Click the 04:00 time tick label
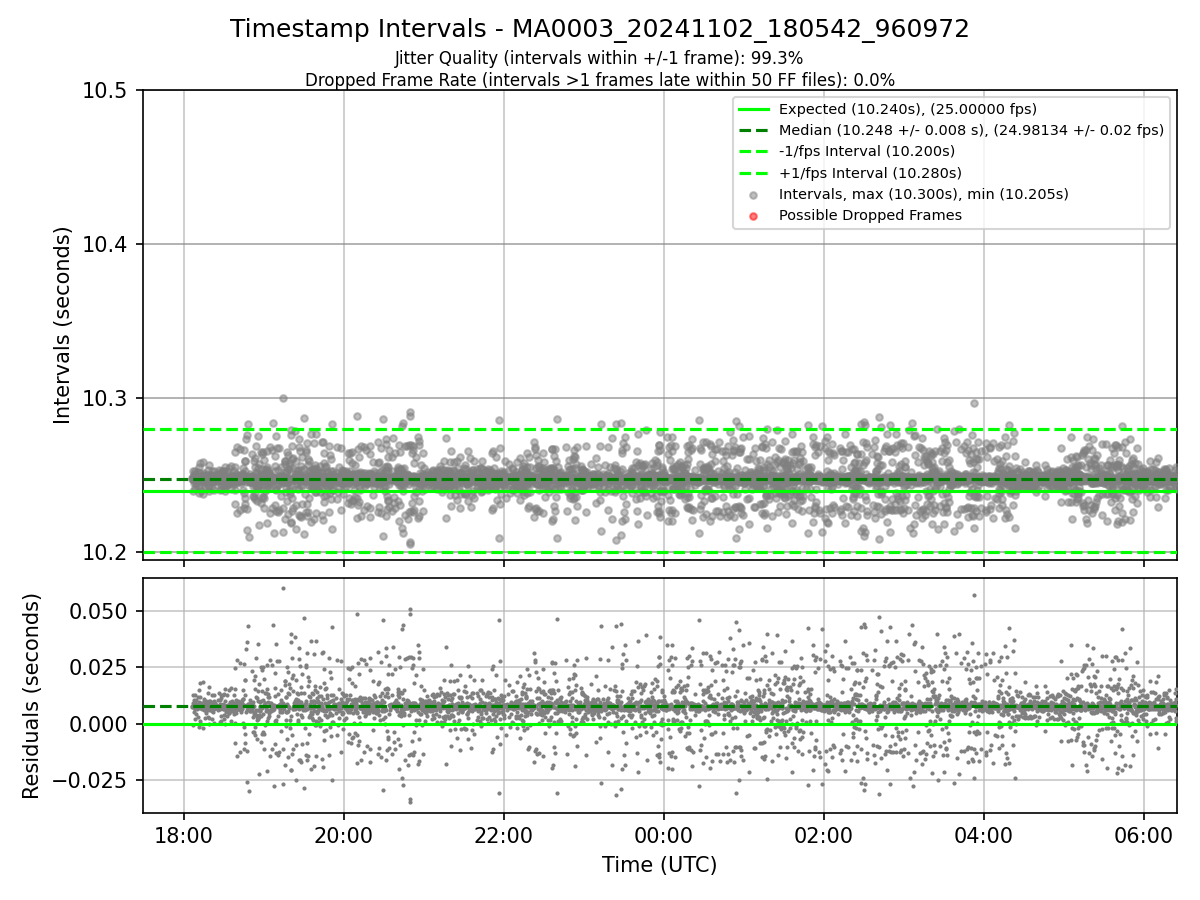 (983, 834)
